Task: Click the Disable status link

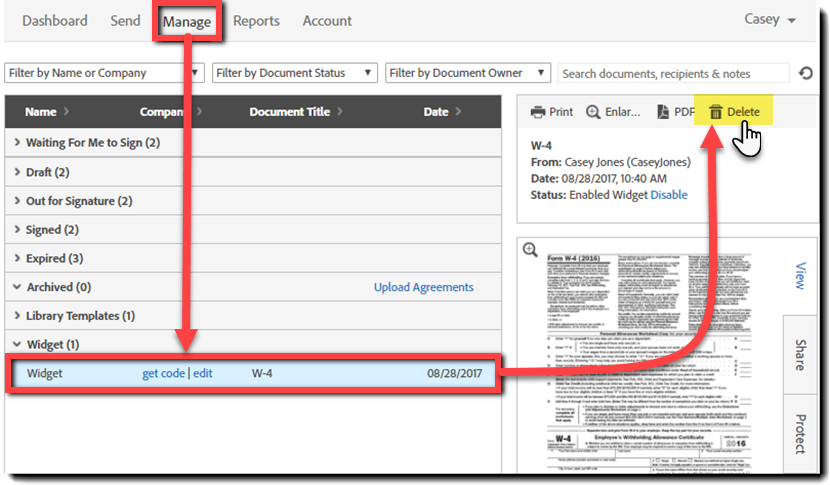Action: tap(669, 195)
